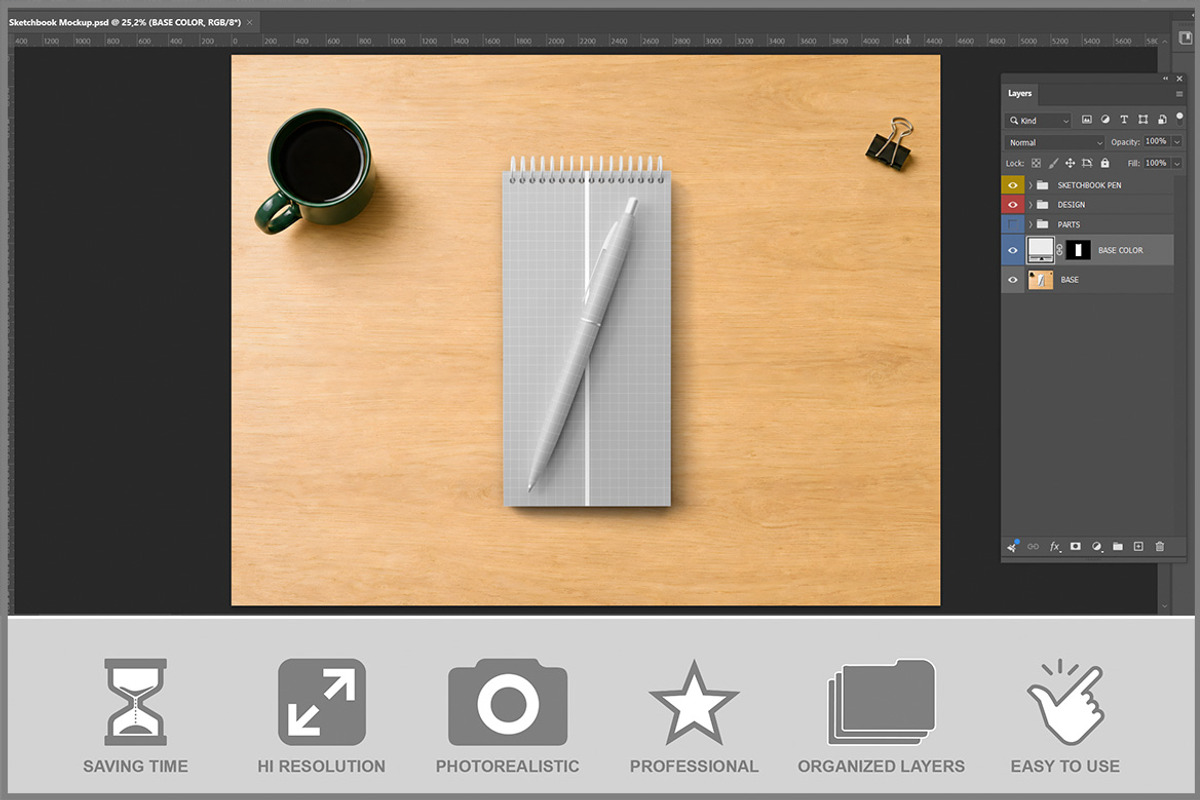Click the ORGANIZED LAYERS folder icon
Image resolution: width=1200 pixels, height=800 pixels.
pos(881,702)
